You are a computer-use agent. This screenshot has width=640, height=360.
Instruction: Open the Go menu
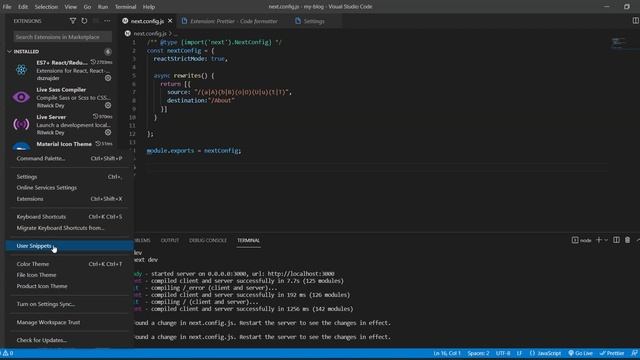tap(87, 7)
